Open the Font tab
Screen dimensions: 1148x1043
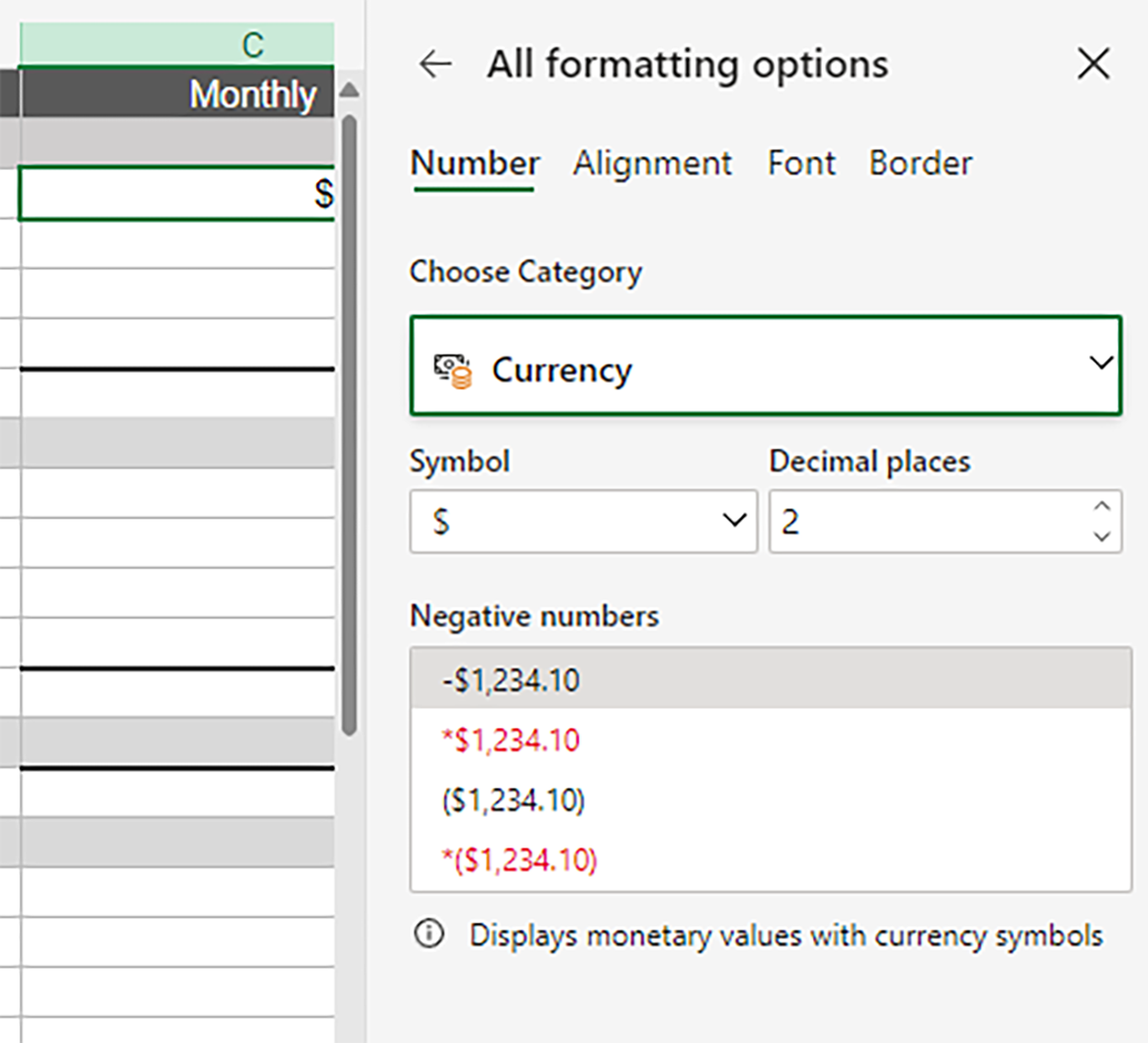(x=801, y=163)
